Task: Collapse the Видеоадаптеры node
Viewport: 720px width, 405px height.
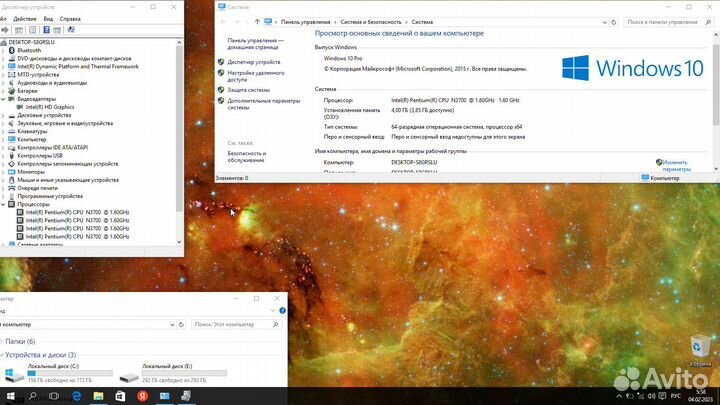Action: (3, 99)
